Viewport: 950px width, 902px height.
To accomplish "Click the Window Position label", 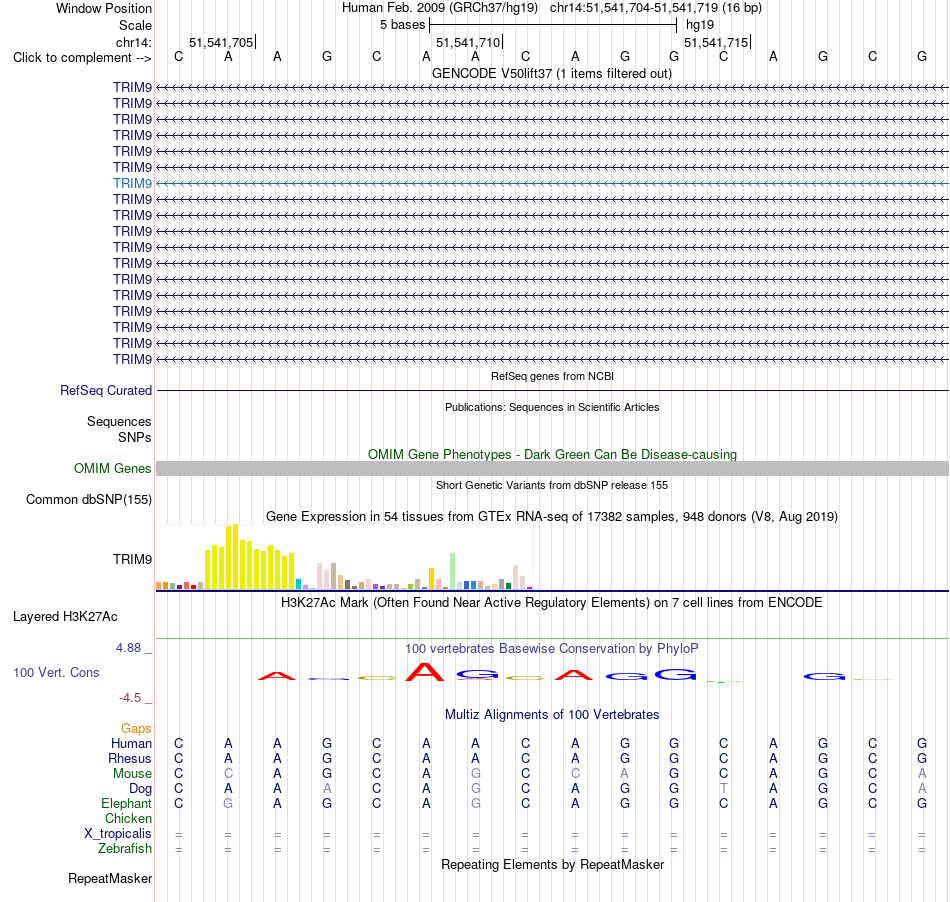I will pyautogui.click(x=104, y=8).
